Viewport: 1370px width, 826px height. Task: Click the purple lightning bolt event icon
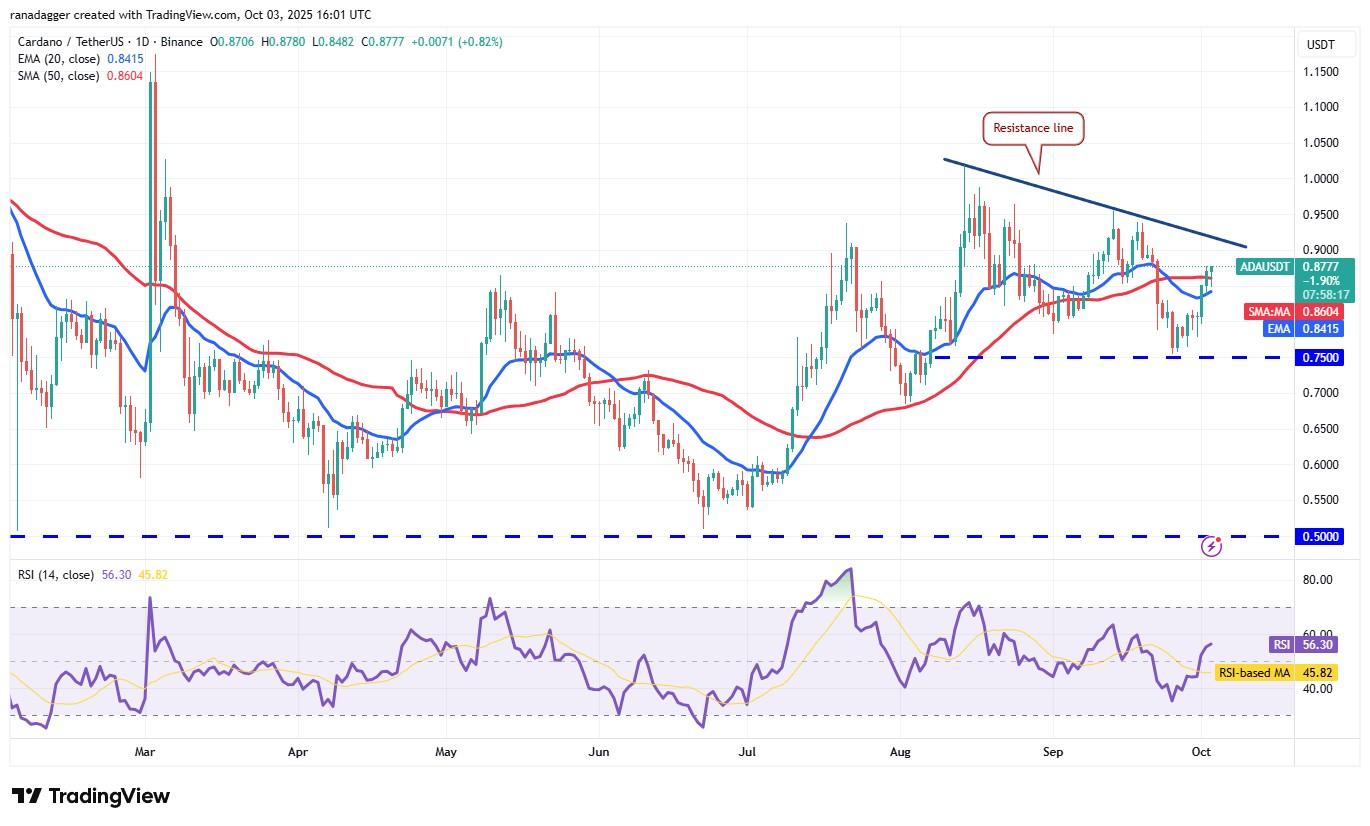[x=1212, y=546]
